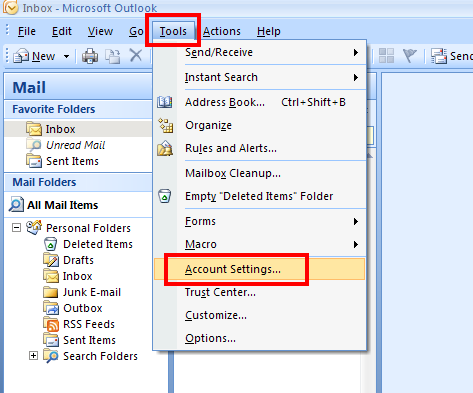This screenshot has height=393, width=473.
Task: Click the Outlook title bar icon
Action: (10, 7)
